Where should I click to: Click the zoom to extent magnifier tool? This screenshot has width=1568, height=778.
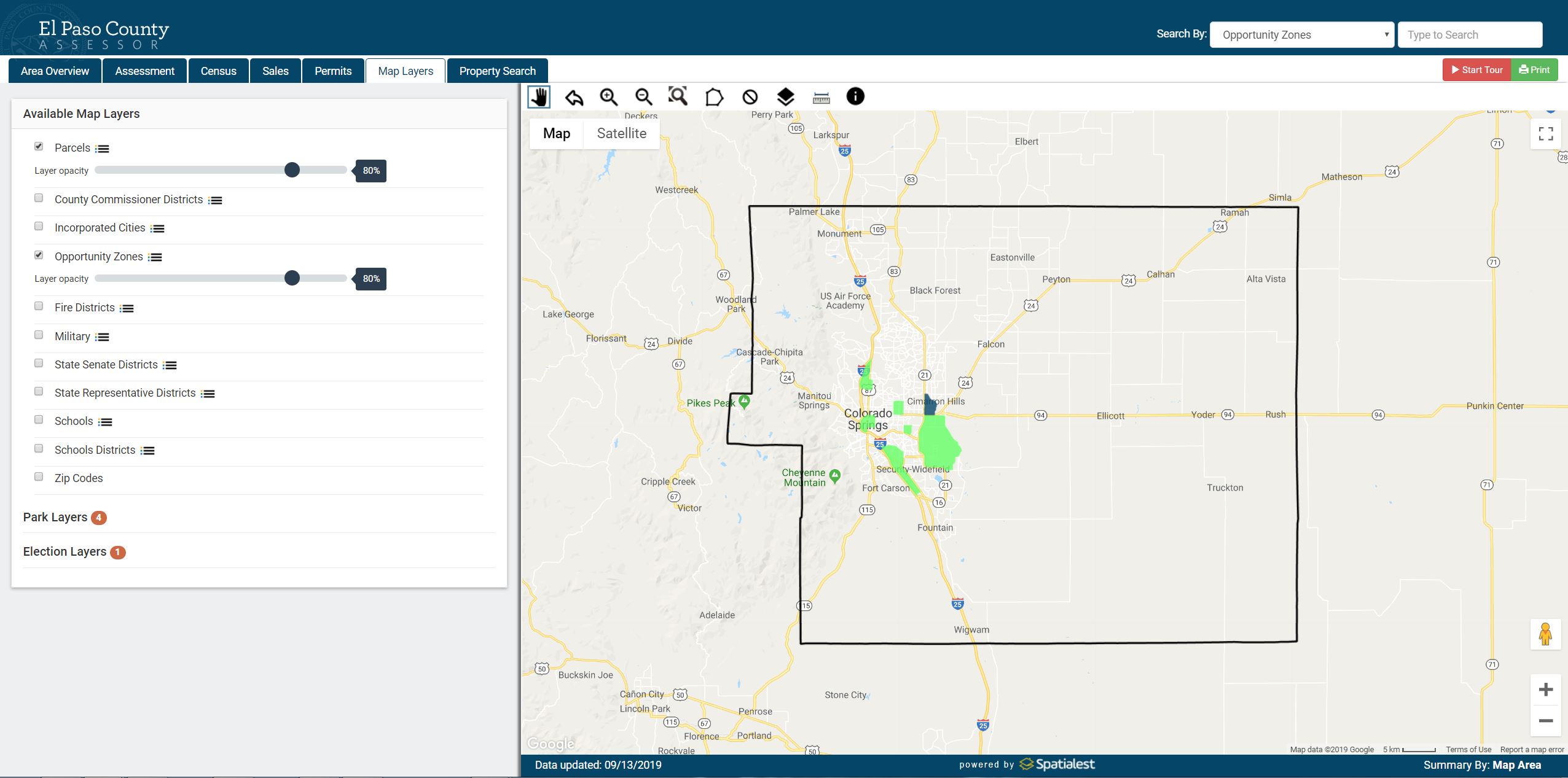(678, 96)
